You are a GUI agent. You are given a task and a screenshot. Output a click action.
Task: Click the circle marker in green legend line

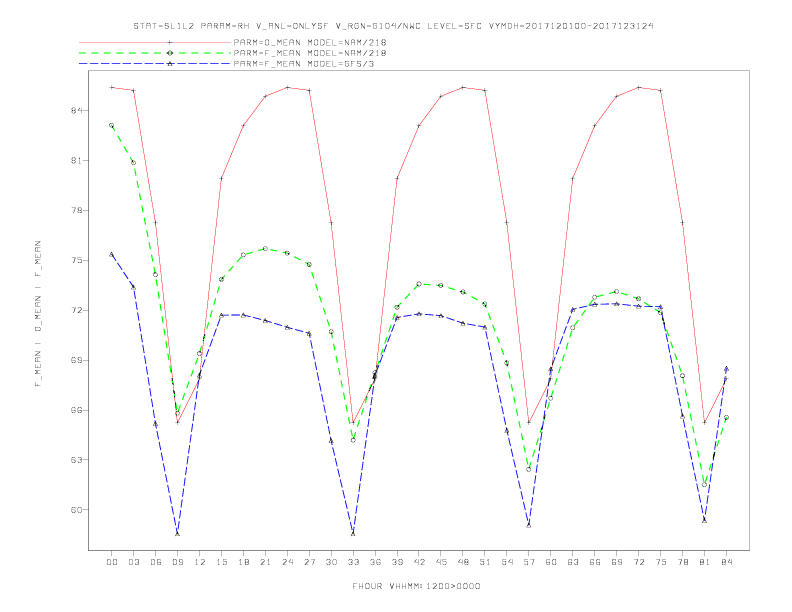click(x=170, y=53)
